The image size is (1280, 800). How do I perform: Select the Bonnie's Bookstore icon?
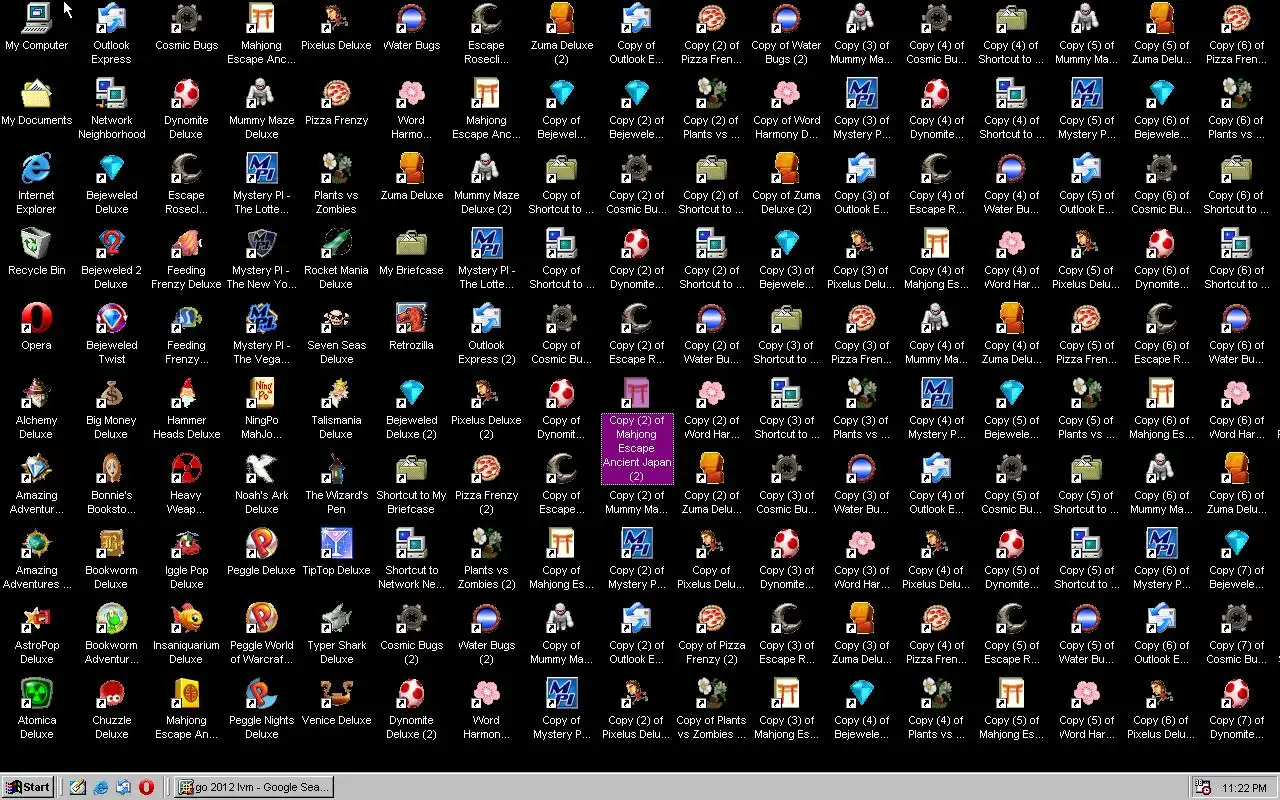(112, 485)
